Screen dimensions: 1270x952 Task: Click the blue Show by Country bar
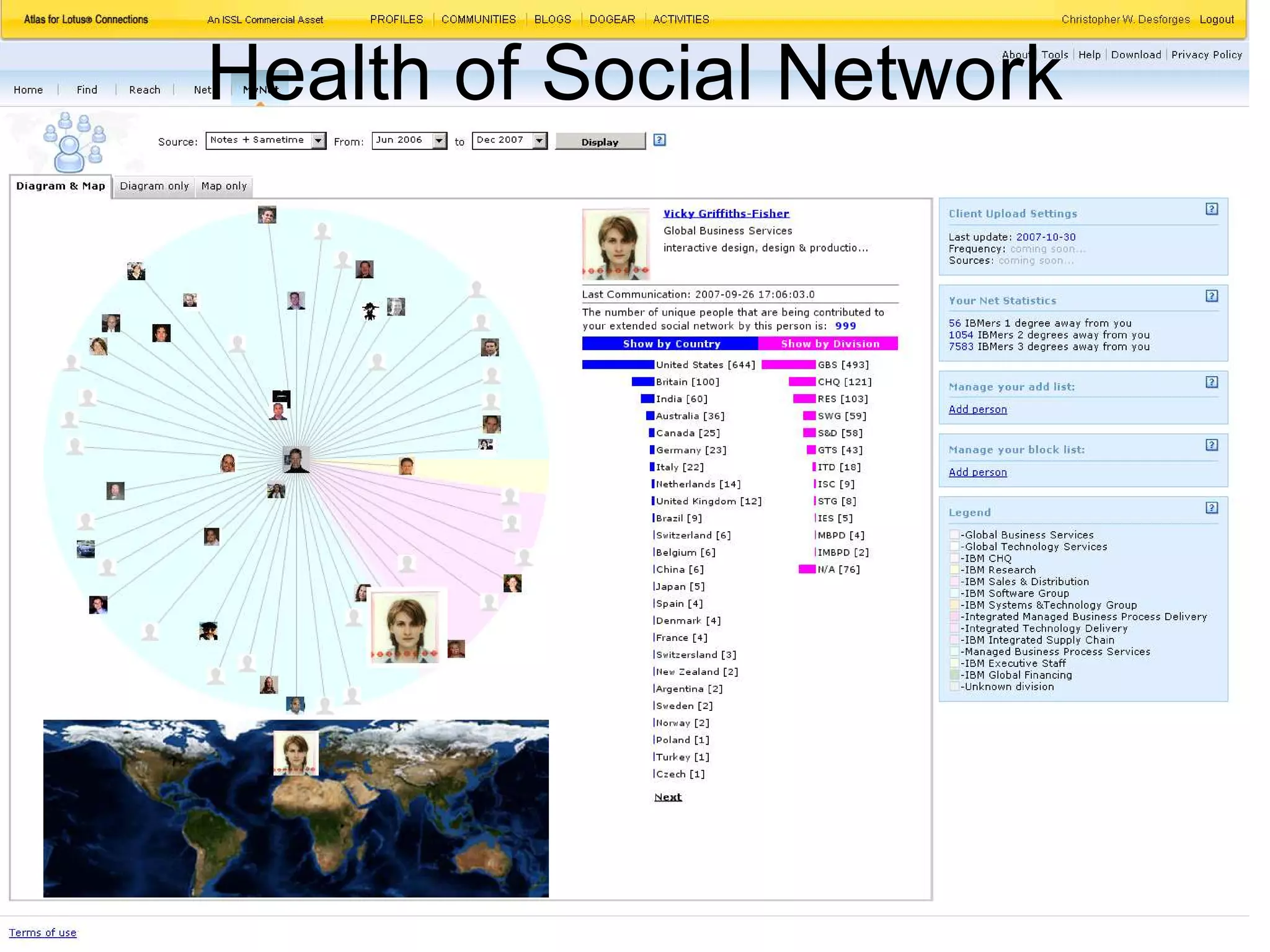(x=670, y=343)
